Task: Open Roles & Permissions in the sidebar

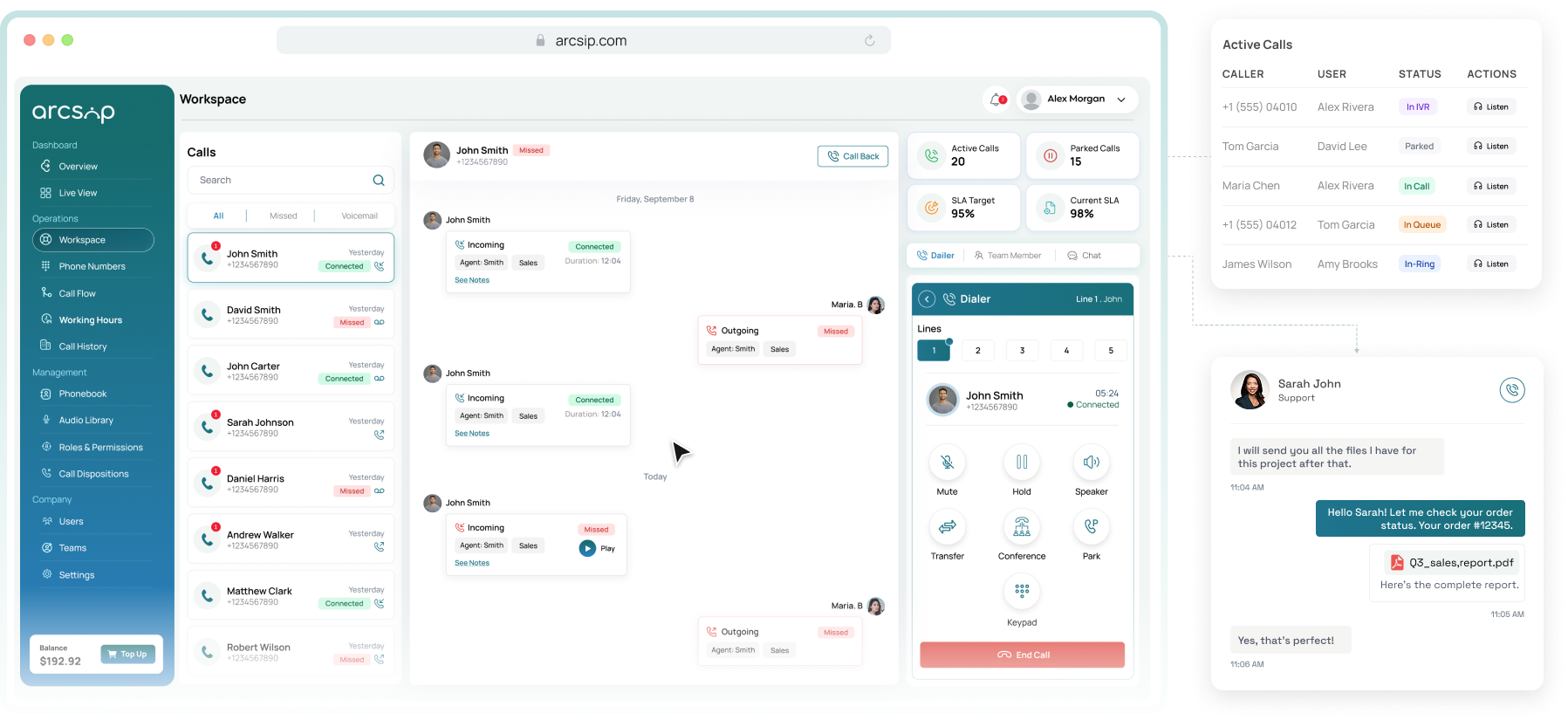Action: click(x=100, y=447)
